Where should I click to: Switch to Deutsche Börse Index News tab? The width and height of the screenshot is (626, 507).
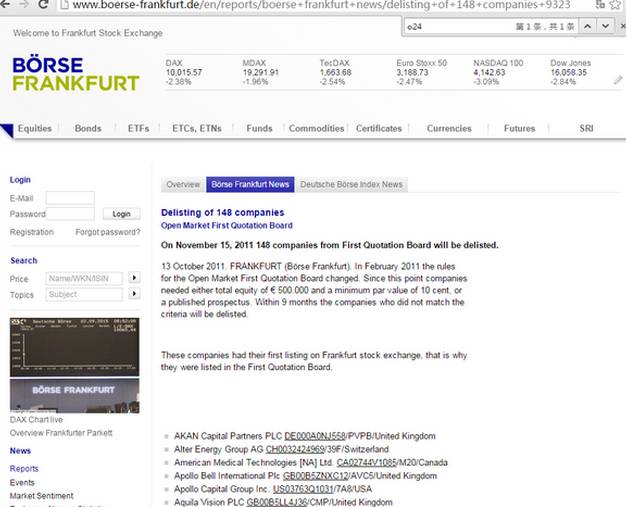351,184
